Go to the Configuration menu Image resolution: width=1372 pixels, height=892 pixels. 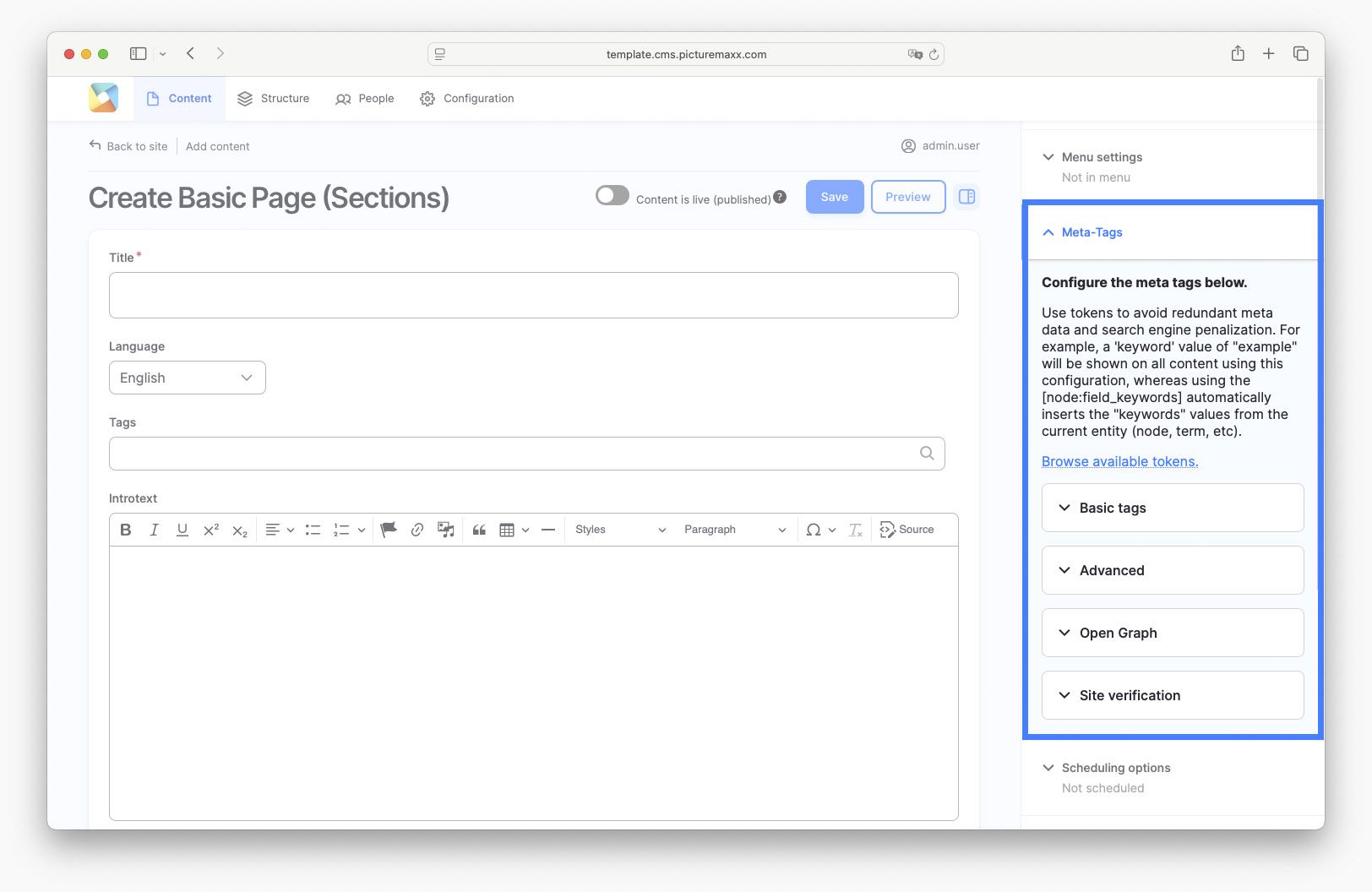(x=467, y=99)
